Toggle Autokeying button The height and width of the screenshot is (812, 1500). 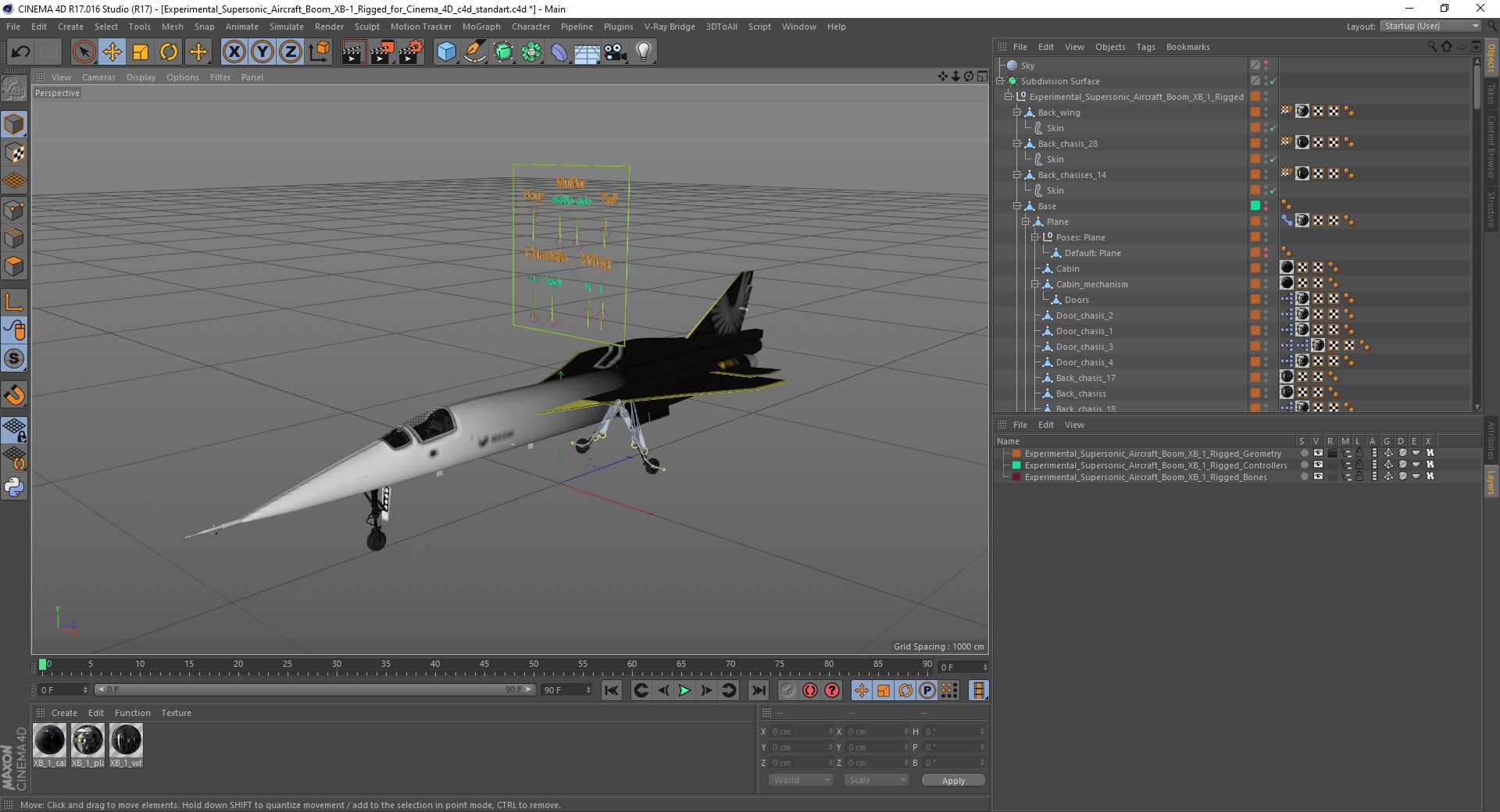pos(810,690)
